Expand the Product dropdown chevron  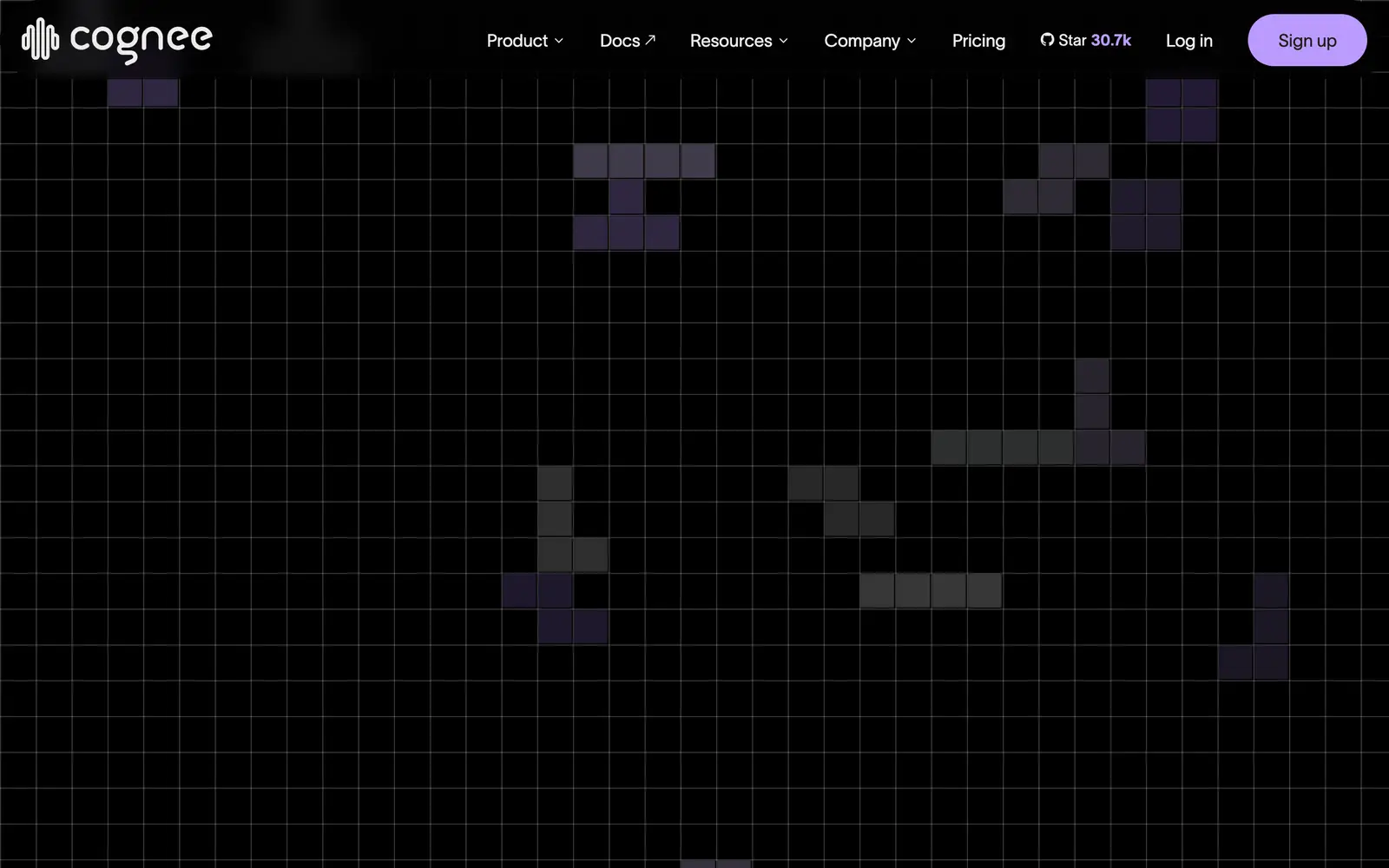pyautogui.click(x=559, y=41)
